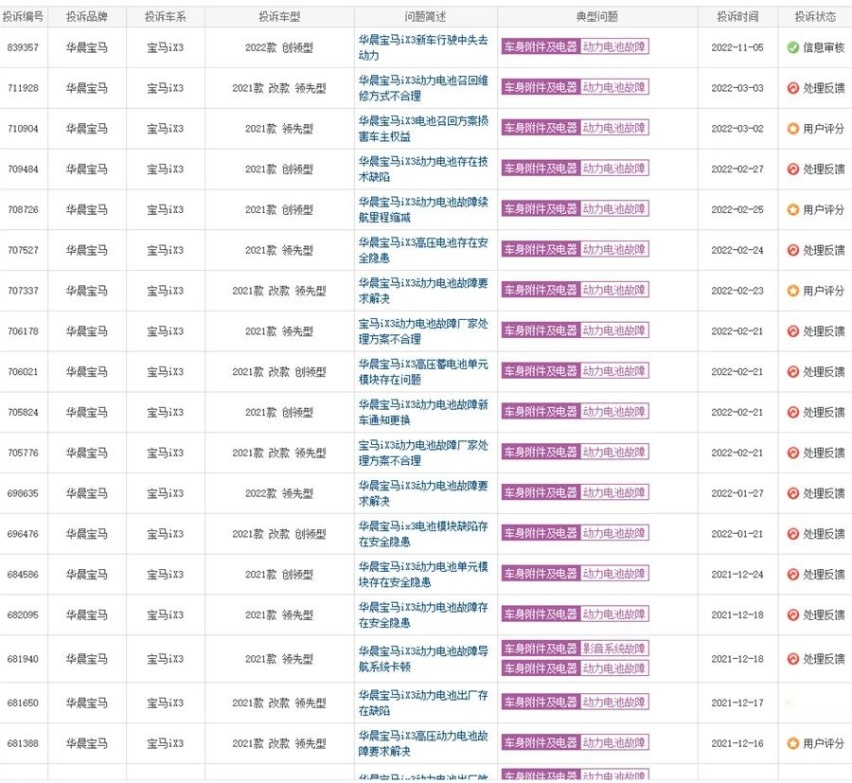Open complaint '高压蓄电池单元模块存在问题'
Image resolution: width=852 pixels, height=783 pixels.
click(x=423, y=372)
